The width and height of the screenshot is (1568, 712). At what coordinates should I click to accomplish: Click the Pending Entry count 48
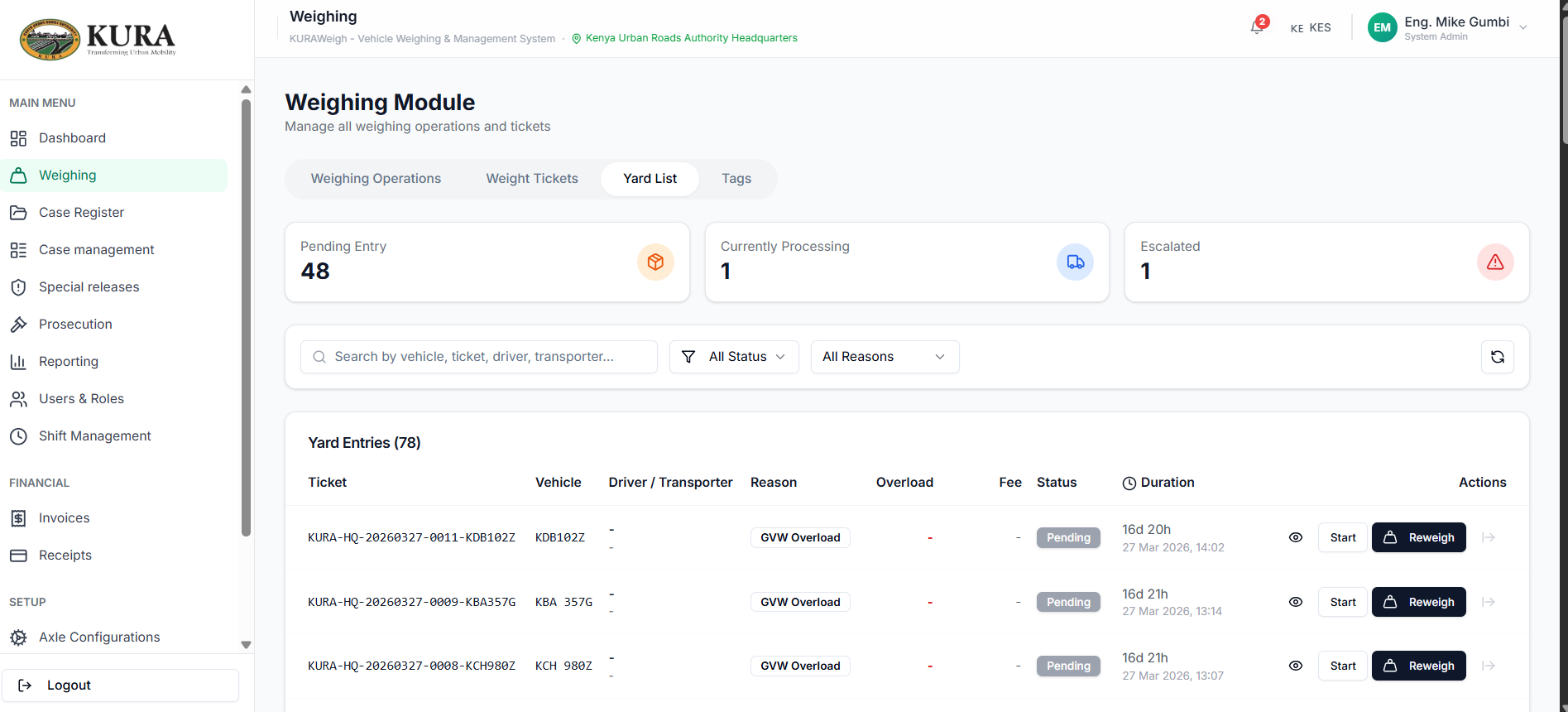(315, 272)
